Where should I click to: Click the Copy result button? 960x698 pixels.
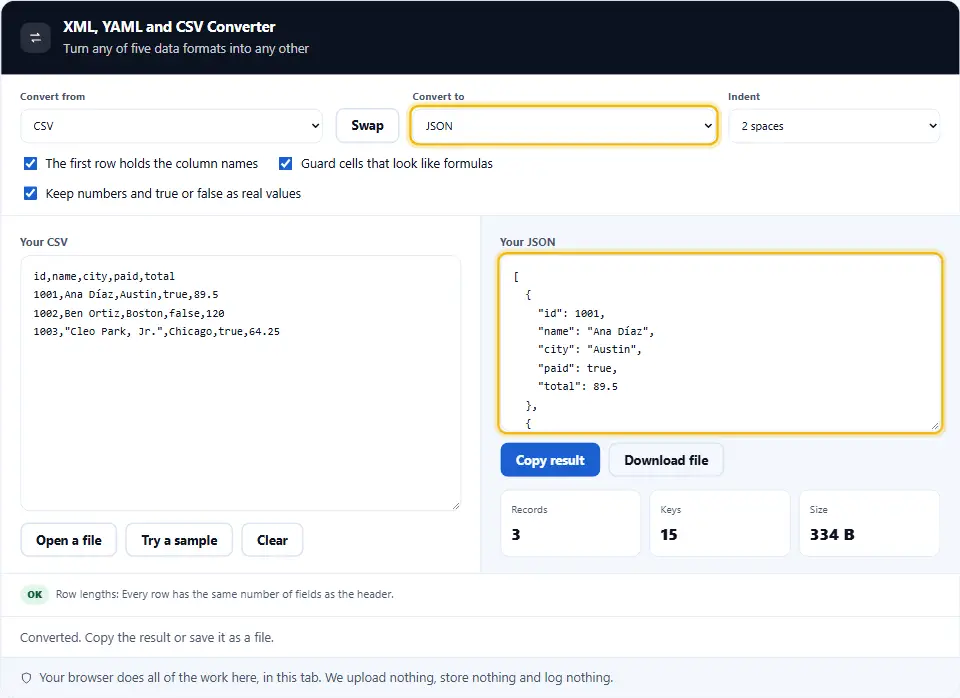[550, 460]
